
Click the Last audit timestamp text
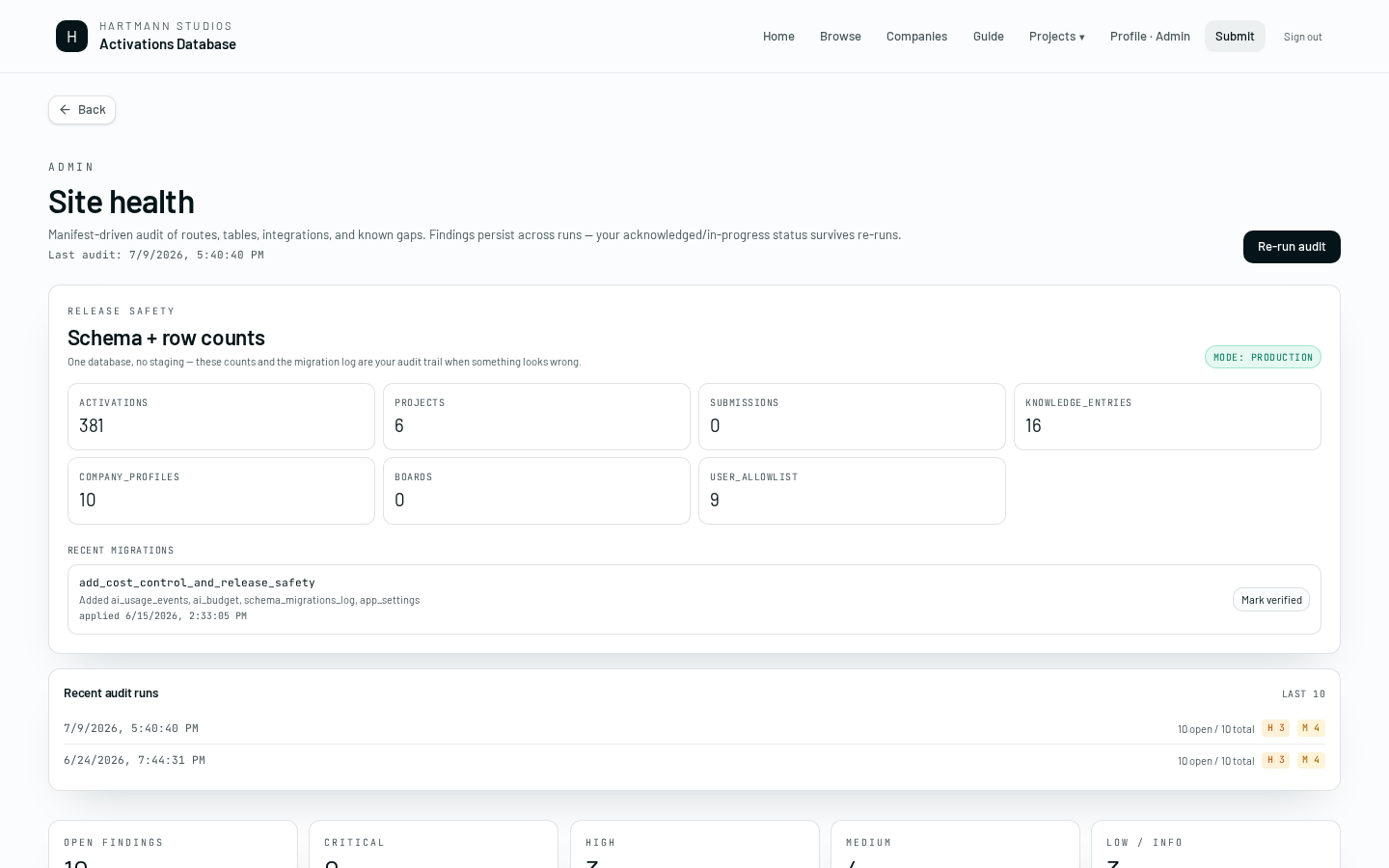pos(156,256)
